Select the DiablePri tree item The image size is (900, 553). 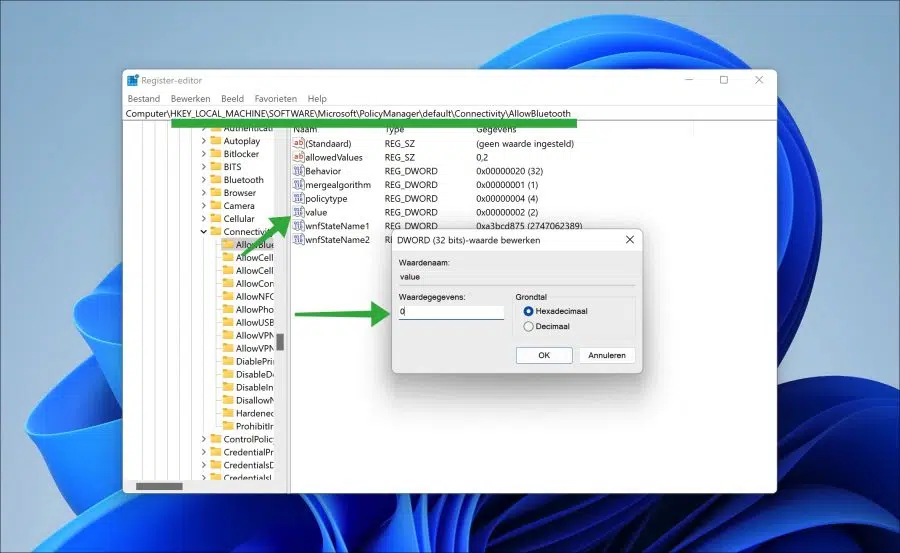tap(254, 361)
